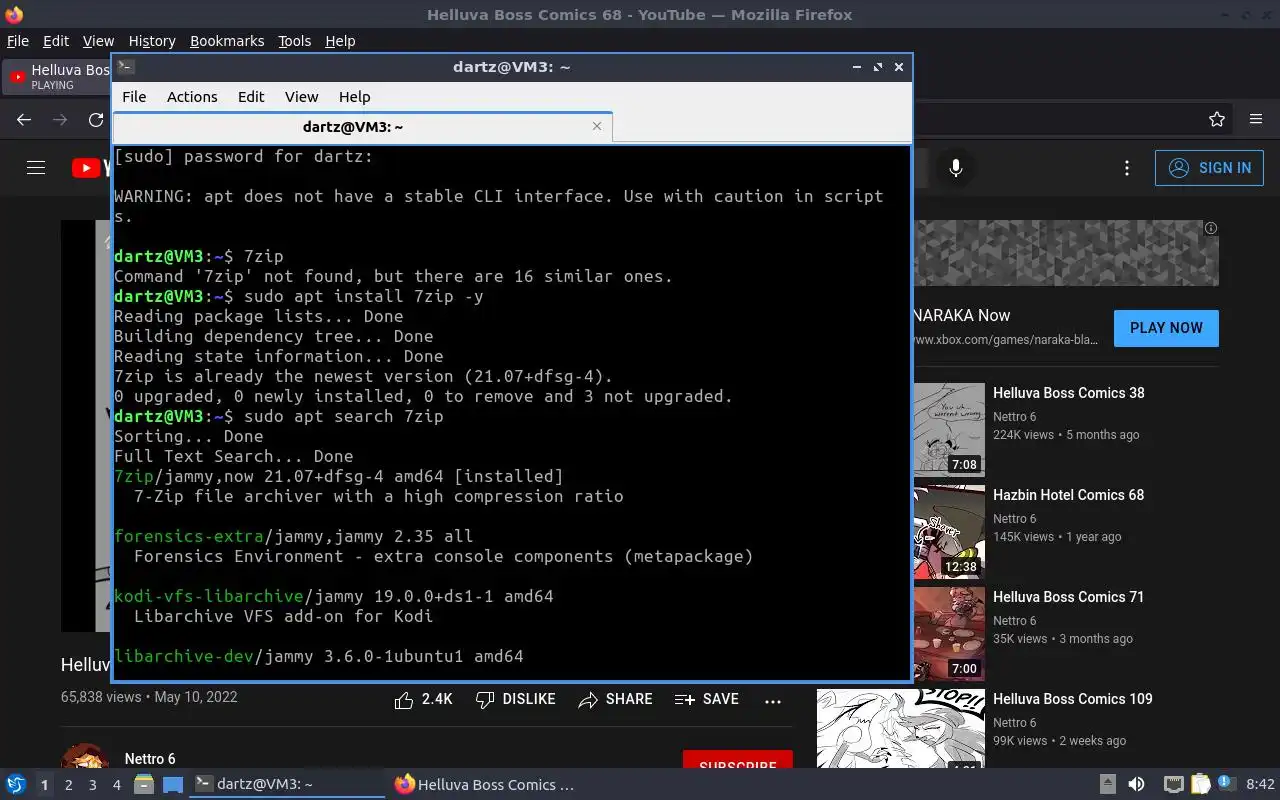Sign in to YouTube

(x=1209, y=168)
